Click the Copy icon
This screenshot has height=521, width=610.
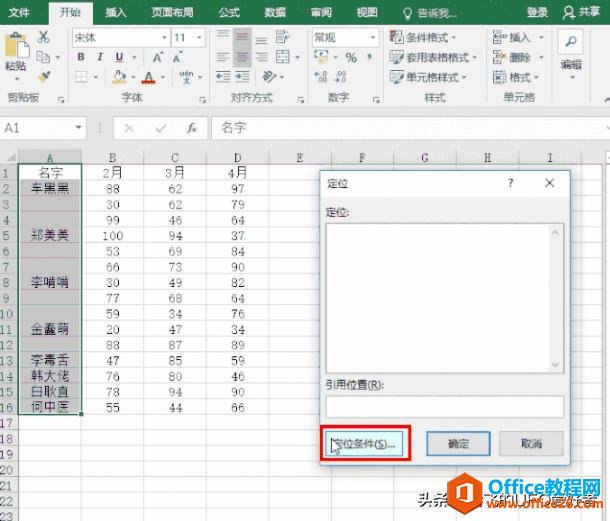[43, 57]
